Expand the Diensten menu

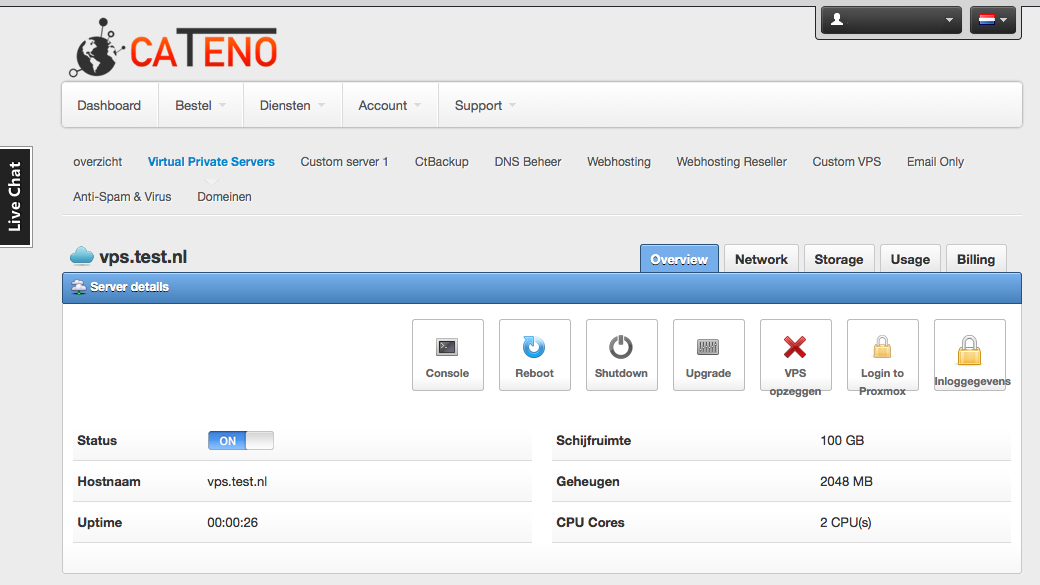292,105
